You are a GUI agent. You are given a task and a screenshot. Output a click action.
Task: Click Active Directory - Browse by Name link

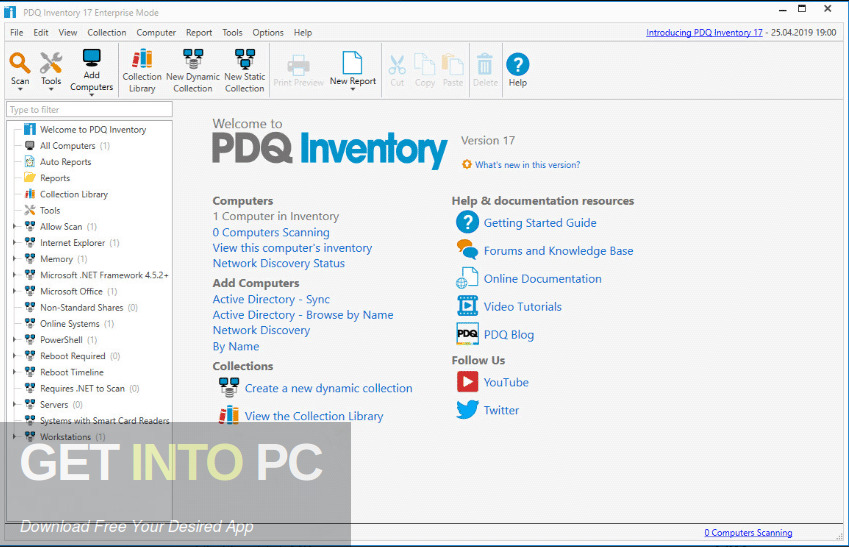click(303, 315)
